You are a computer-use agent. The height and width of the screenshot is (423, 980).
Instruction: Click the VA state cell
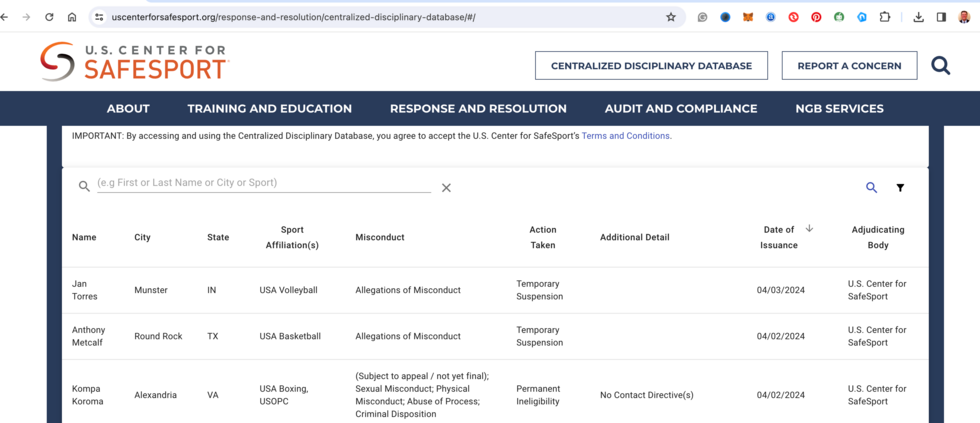[x=212, y=395]
